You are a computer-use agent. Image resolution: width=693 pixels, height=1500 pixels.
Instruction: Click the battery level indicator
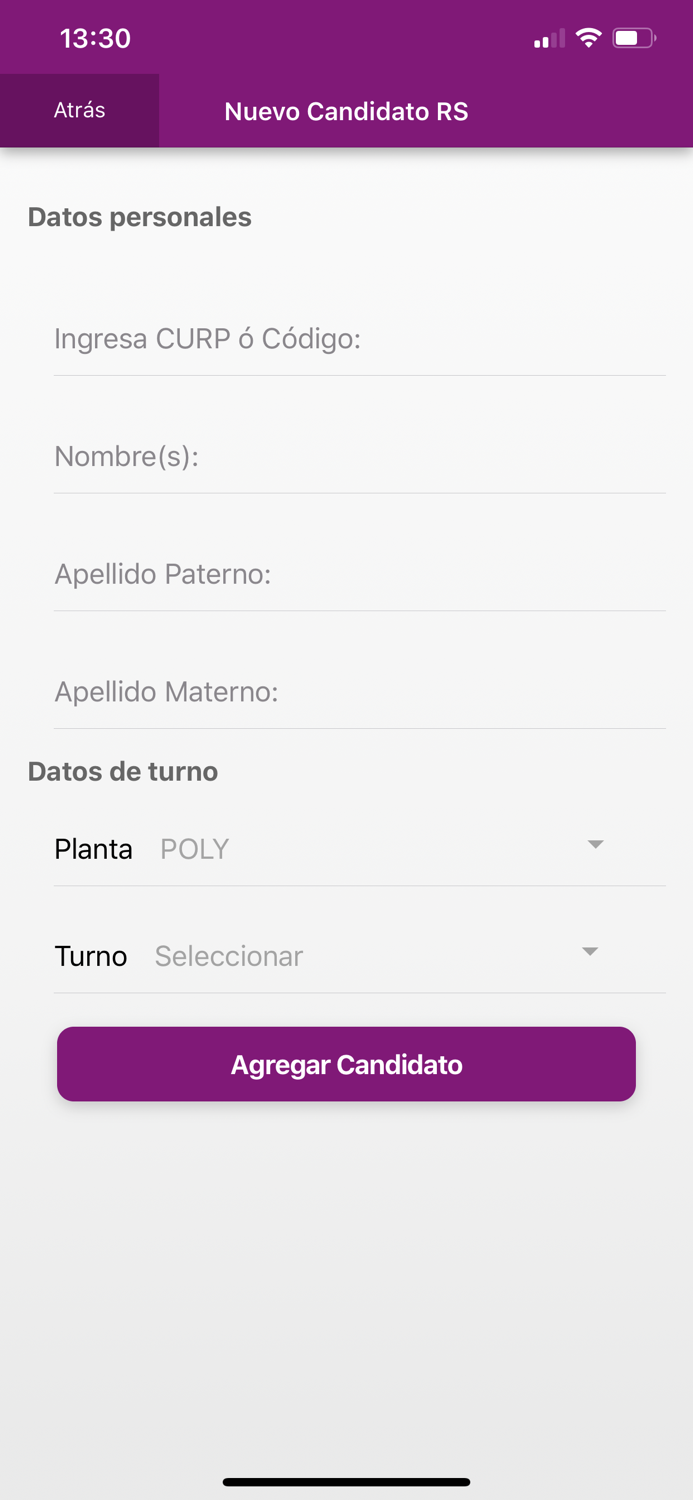[630, 37]
